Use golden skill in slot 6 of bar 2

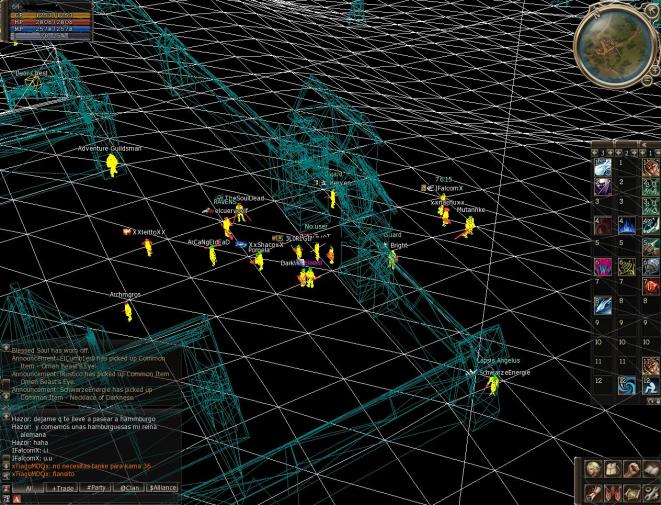click(627, 266)
